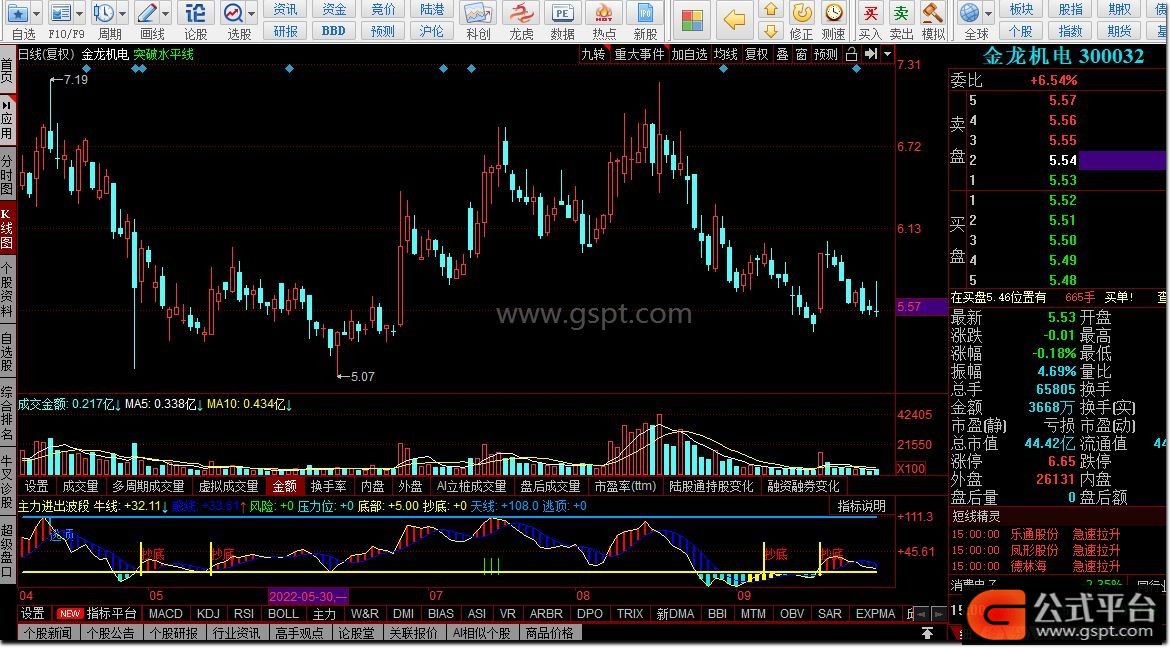Switch to the MACD indicator tab
1172x648 pixels.
click(x=165, y=614)
